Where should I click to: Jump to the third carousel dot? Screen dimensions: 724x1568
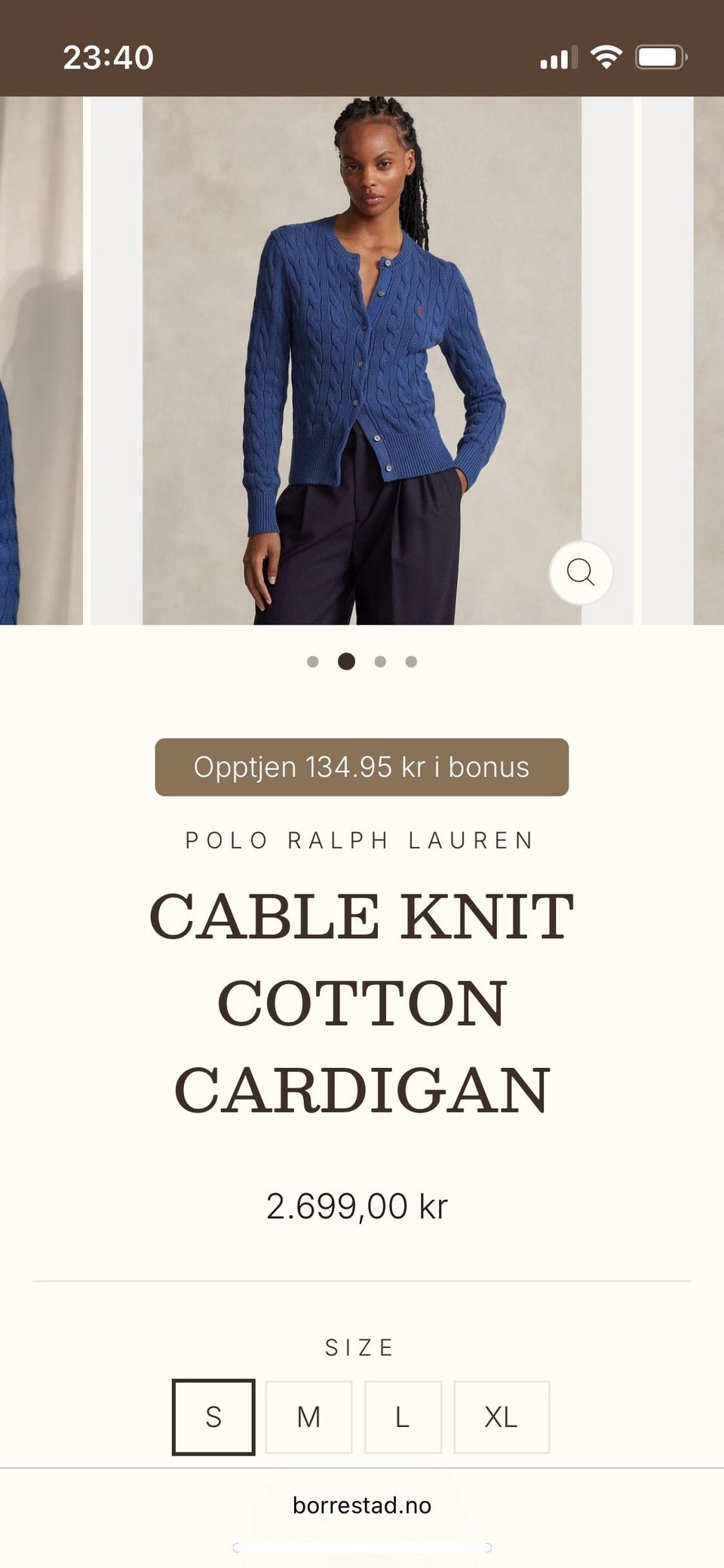tap(380, 661)
